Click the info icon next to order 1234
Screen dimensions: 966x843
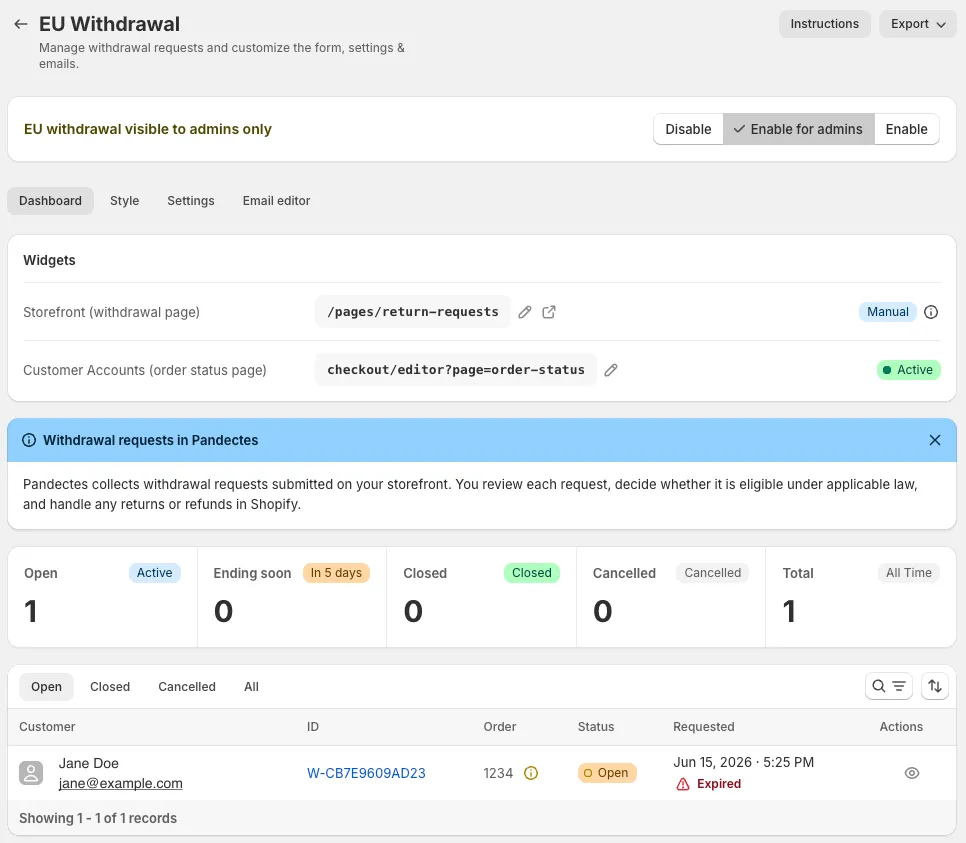pyautogui.click(x=530, y=773)
